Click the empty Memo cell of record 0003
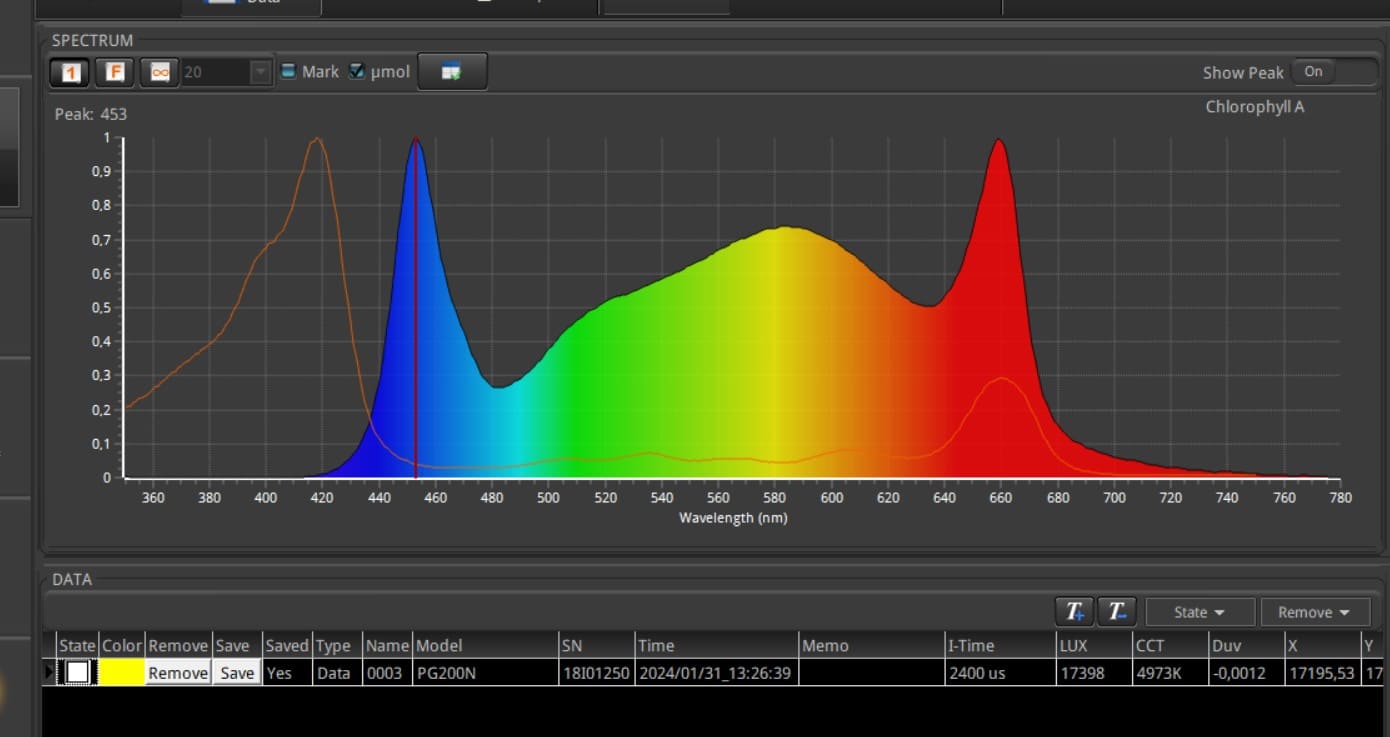The width and height of the screenshot is (1390, 737). tap(870, 673)
